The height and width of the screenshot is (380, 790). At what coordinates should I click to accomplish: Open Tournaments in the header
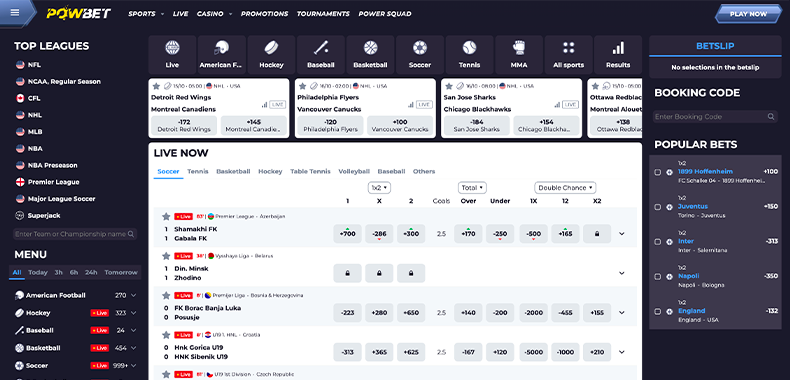coord(322,14)
